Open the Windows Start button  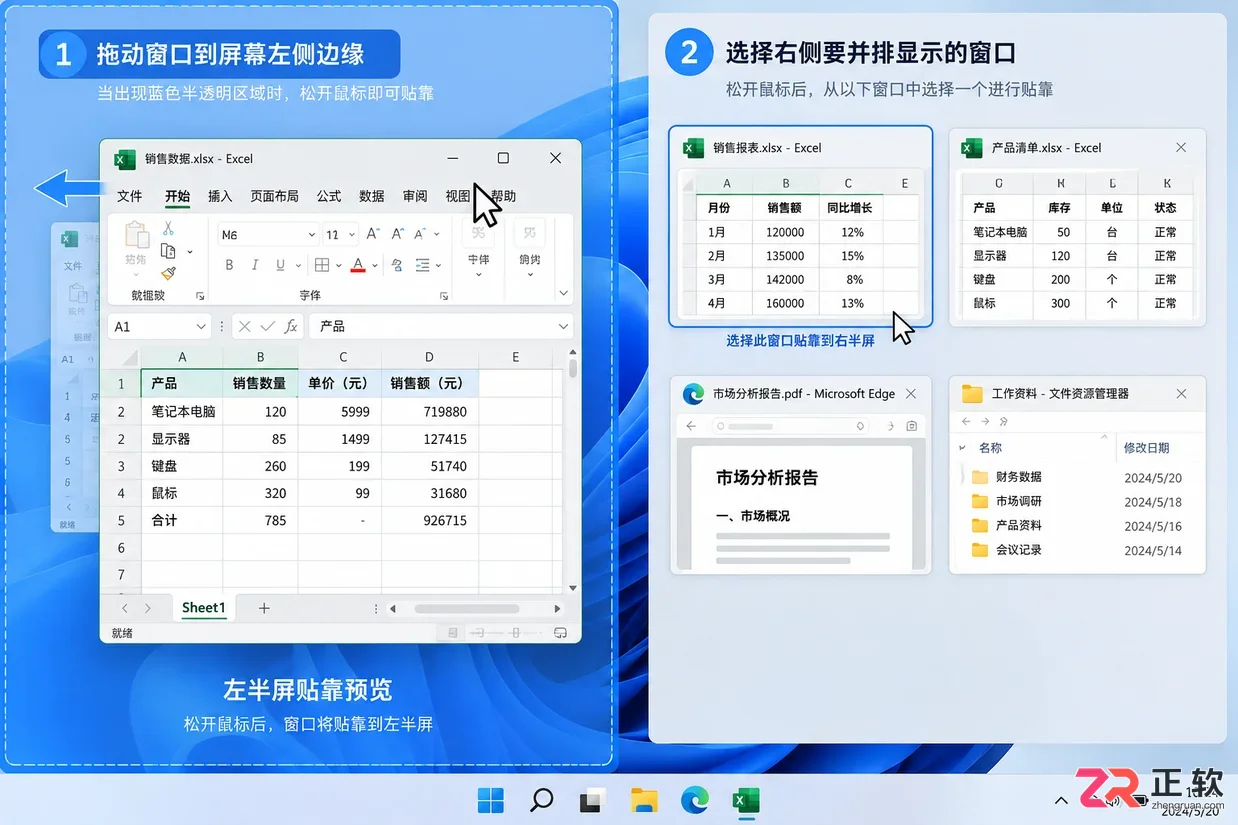tap(491, 800)
